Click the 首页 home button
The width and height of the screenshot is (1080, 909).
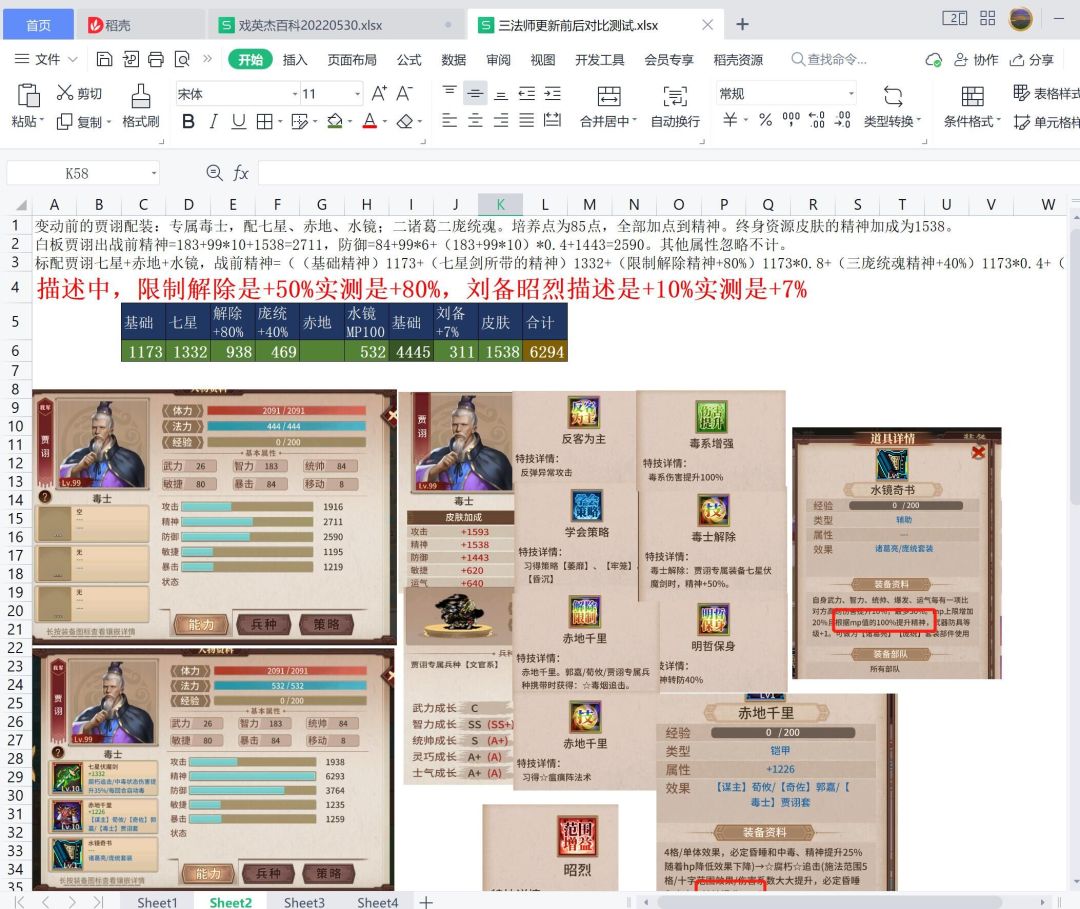click(x=39, y=25)
